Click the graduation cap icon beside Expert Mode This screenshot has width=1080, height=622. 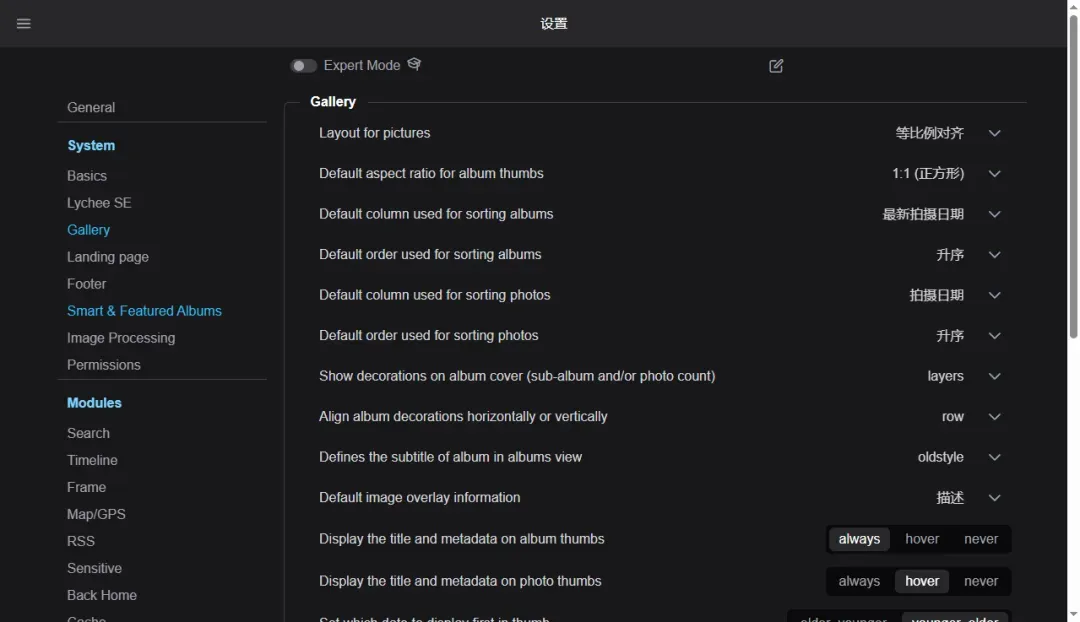click(414, 65)
